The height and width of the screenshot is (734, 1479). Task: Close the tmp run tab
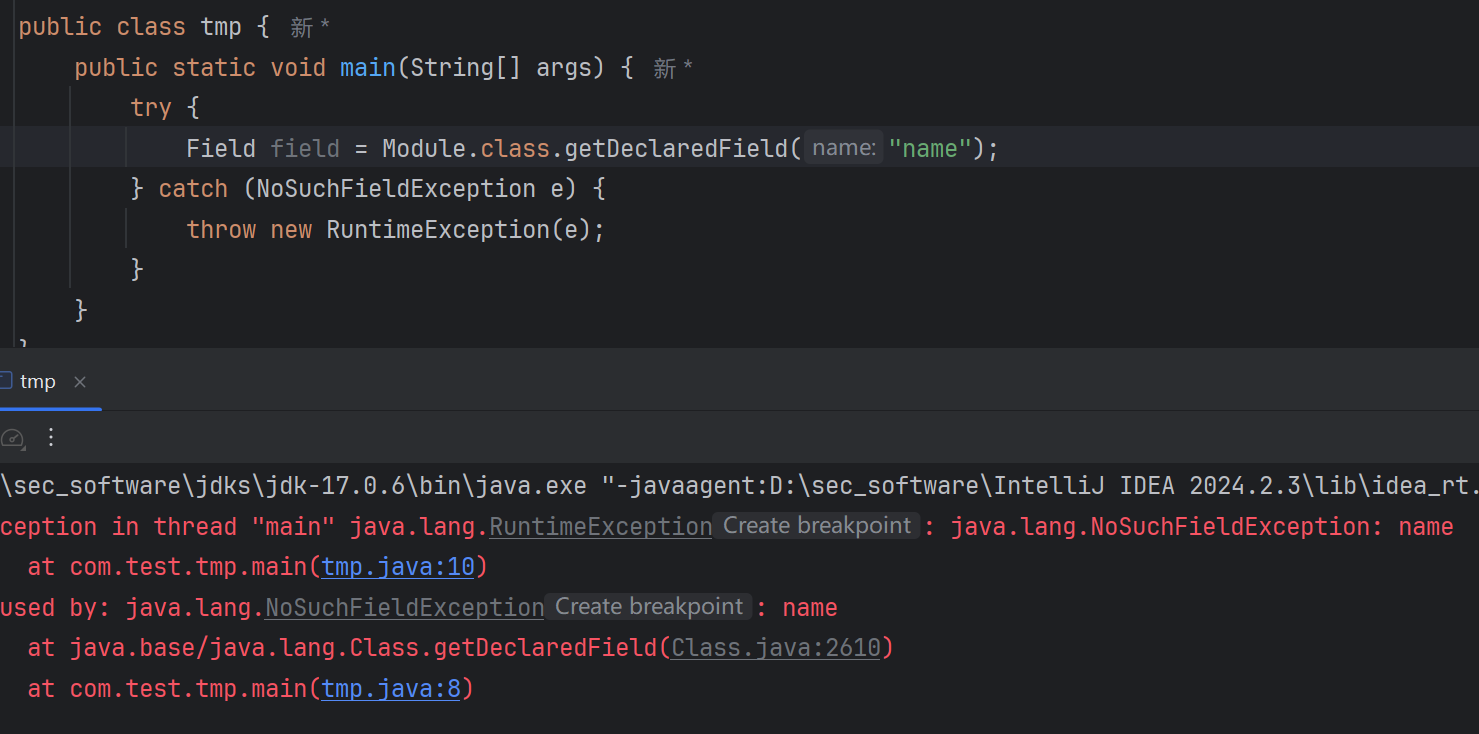80,382
